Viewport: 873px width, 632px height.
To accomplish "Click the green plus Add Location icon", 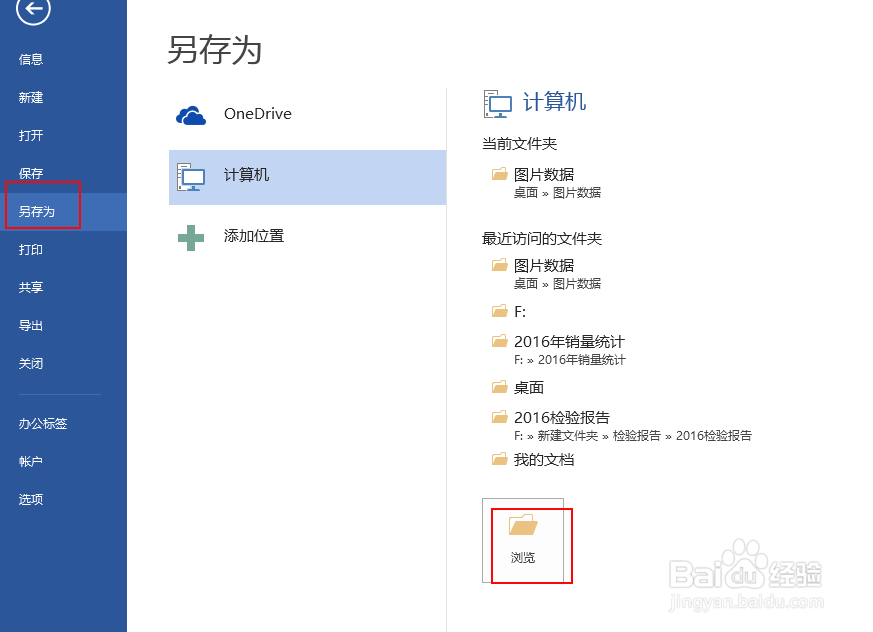I will [x=191, y=237].
